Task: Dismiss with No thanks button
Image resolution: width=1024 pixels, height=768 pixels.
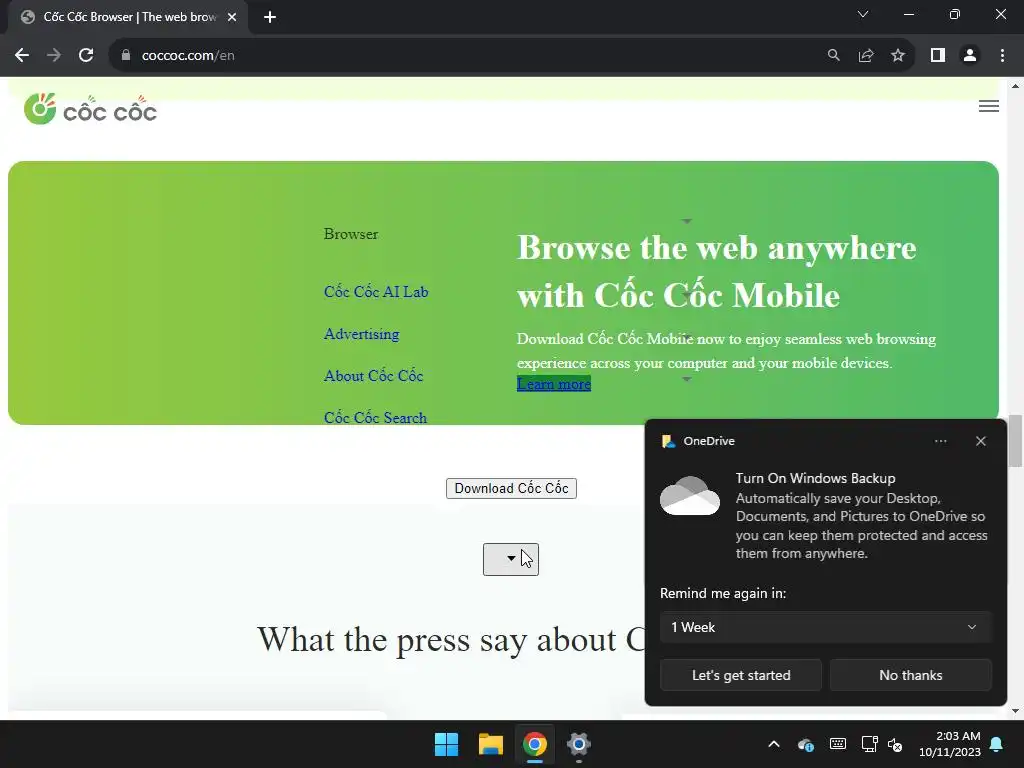Action: coord(910,675)
